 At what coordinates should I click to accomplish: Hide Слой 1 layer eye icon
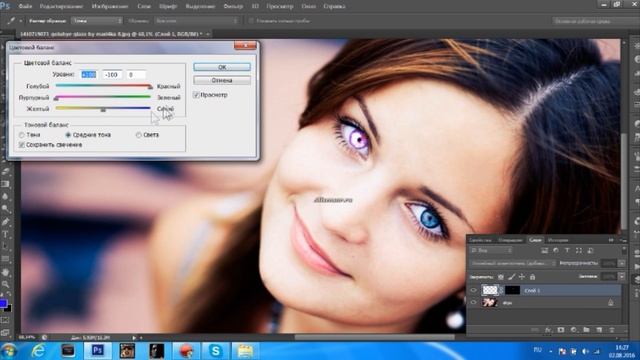pyautogui.click(x=473, y=290)
